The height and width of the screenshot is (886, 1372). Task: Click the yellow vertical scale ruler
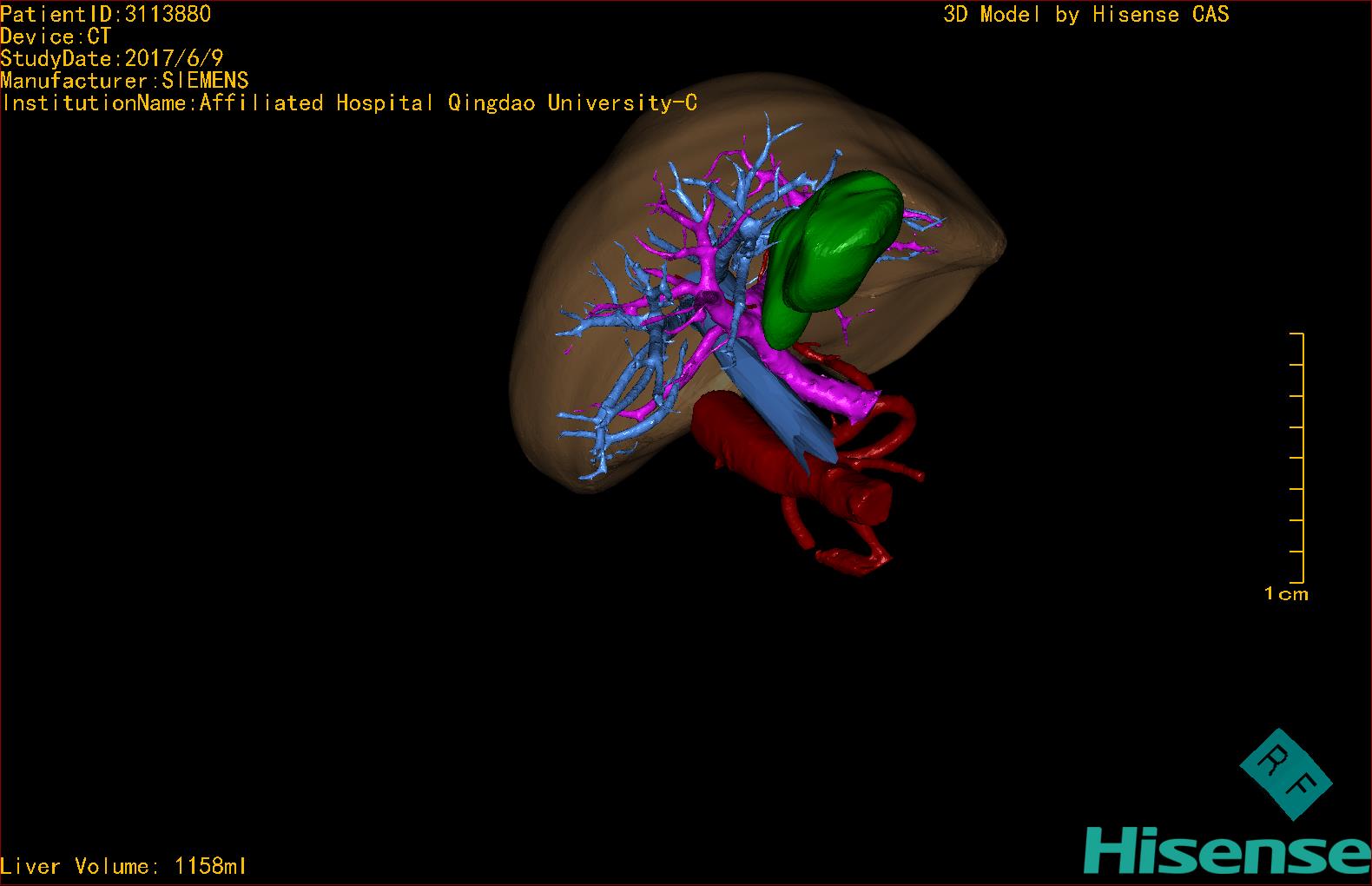tap(1297, 458)
